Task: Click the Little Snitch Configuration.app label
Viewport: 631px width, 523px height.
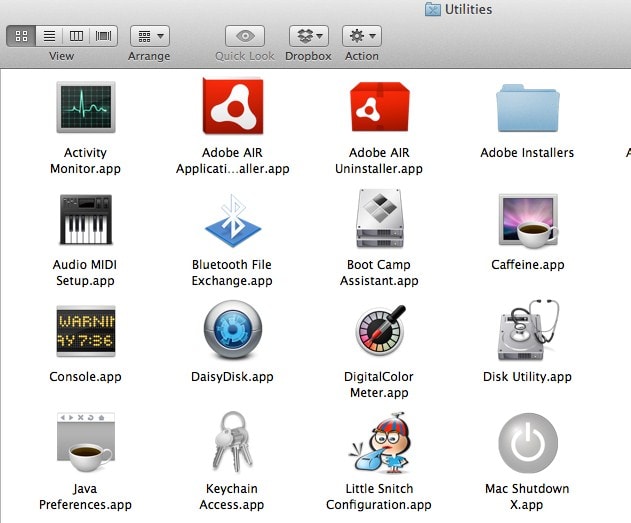Action: pyautogui.click(x=379, y=496)
